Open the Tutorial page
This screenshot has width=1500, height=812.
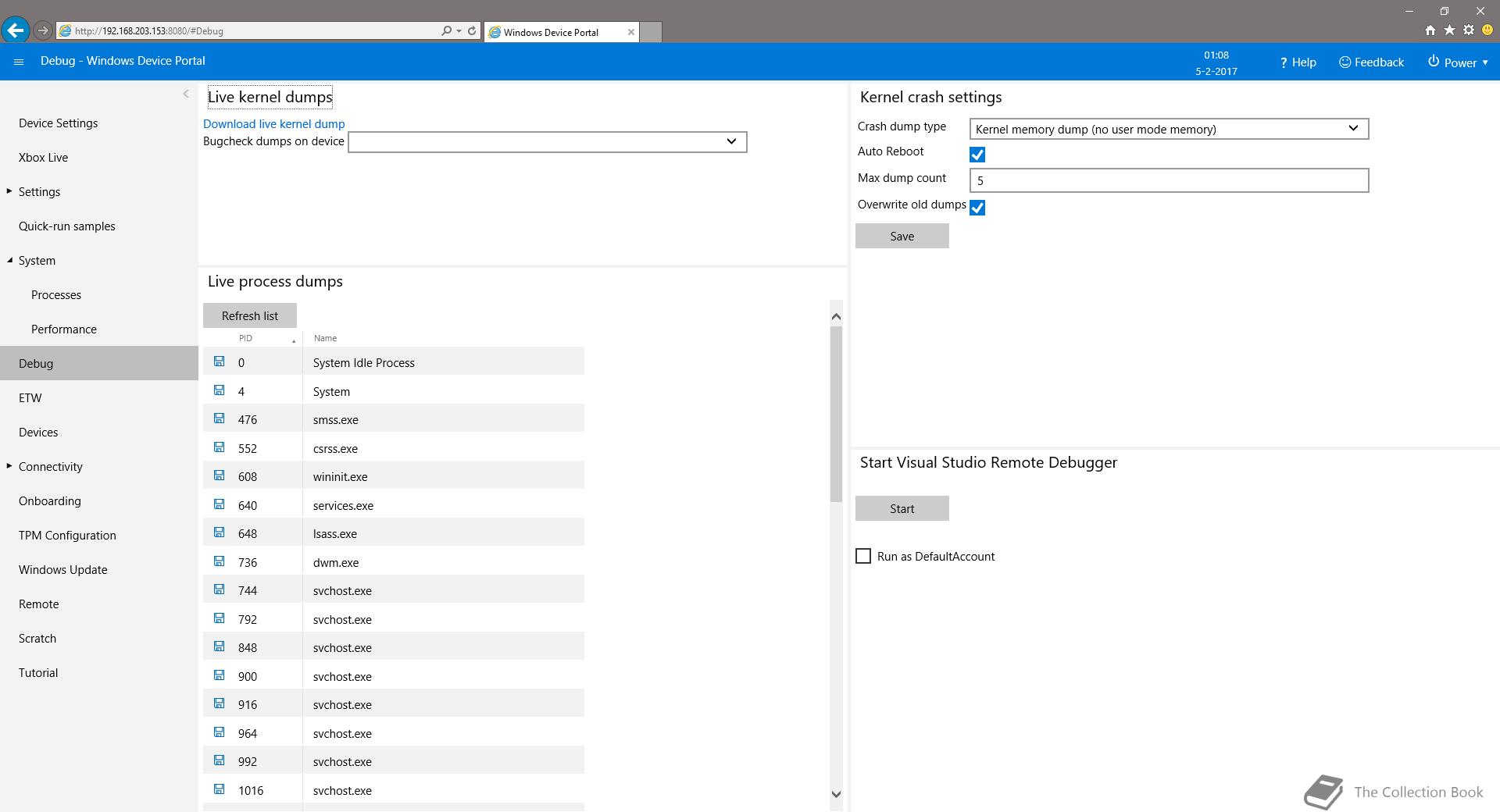click(x=38, y=673)
